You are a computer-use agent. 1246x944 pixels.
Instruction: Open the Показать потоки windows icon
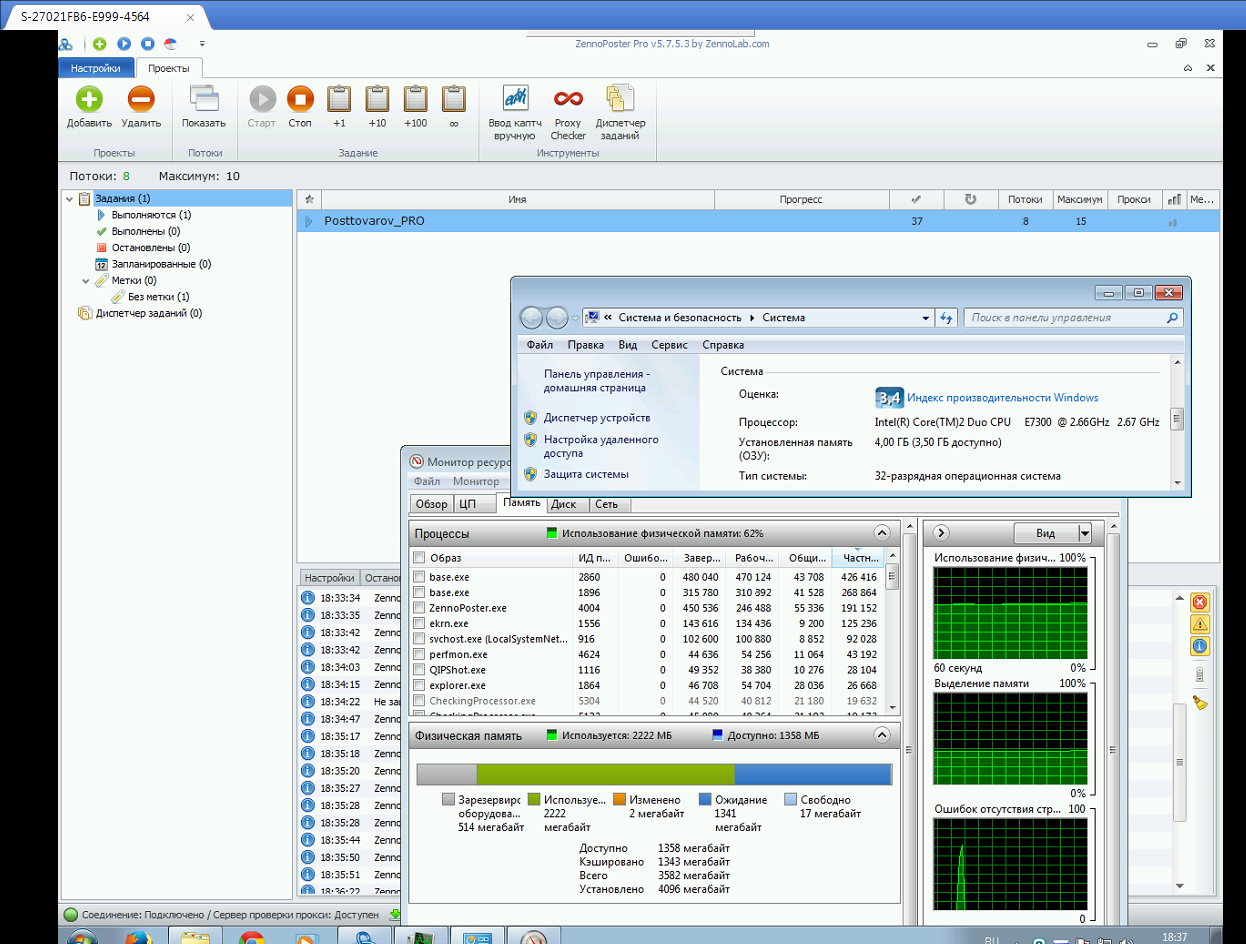(x=204, y=99)
